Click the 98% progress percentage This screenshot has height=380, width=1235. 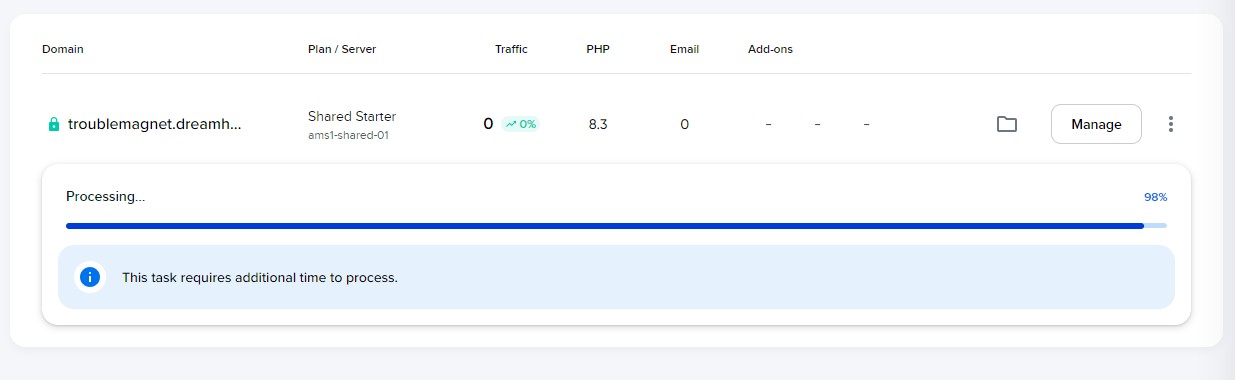(1155, 197)
